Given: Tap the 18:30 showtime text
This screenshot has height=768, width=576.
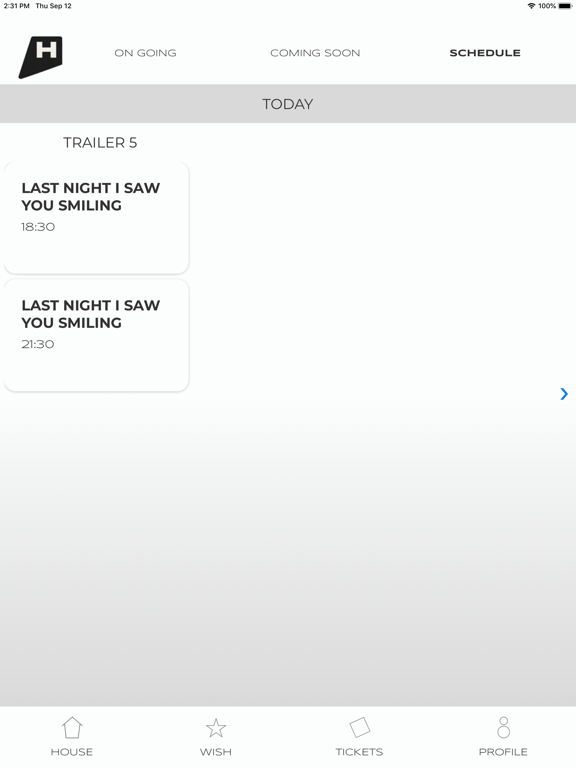Looking at the screenshot, I should coord(38,227).
